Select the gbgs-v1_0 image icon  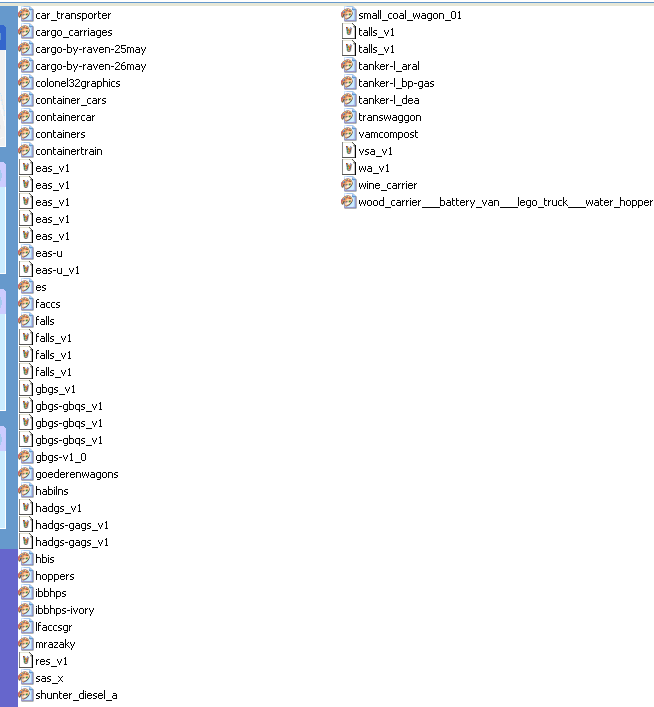(x=26, y=457)
